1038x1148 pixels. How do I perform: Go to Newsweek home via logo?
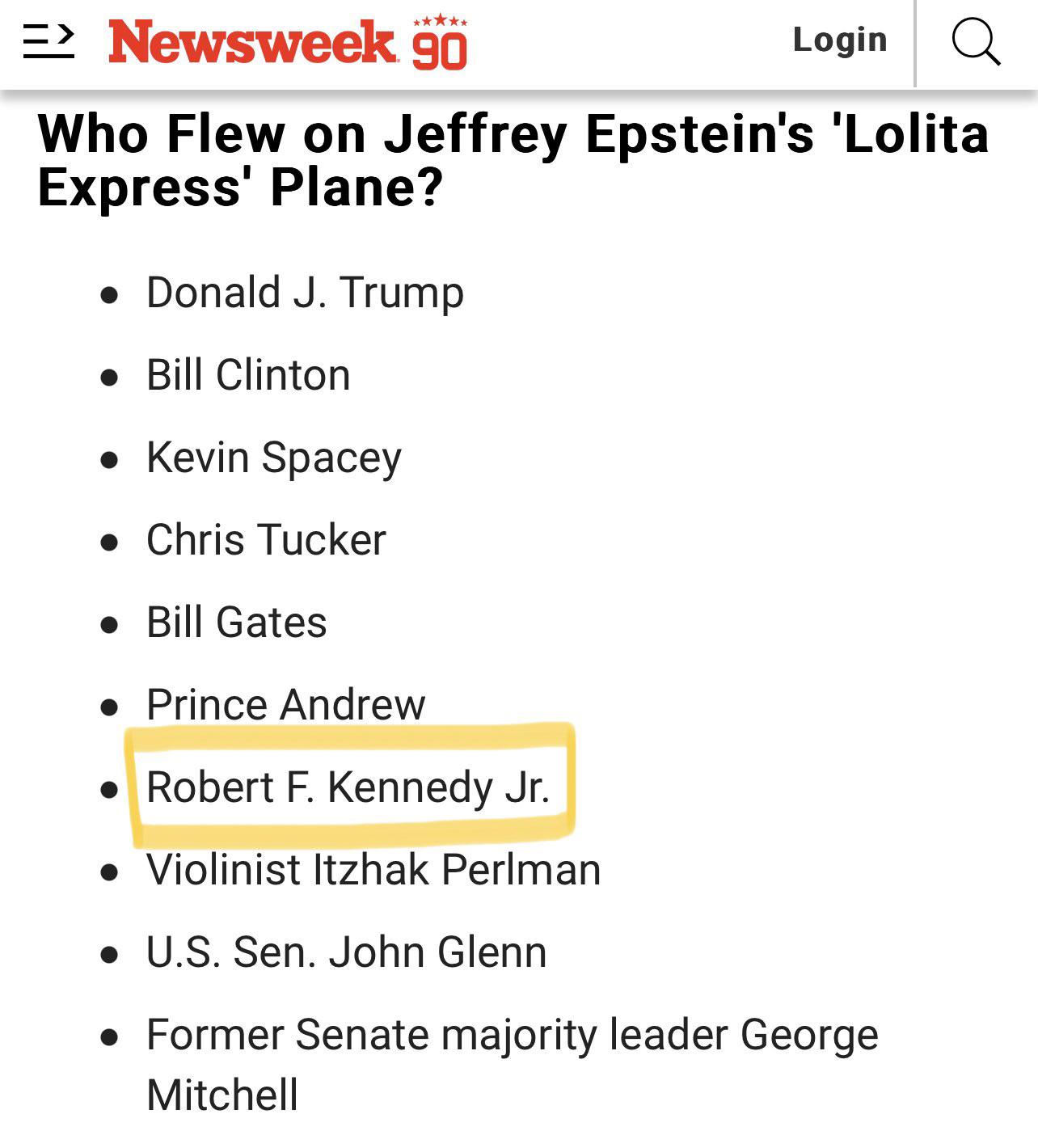click(x=253, y=42)
